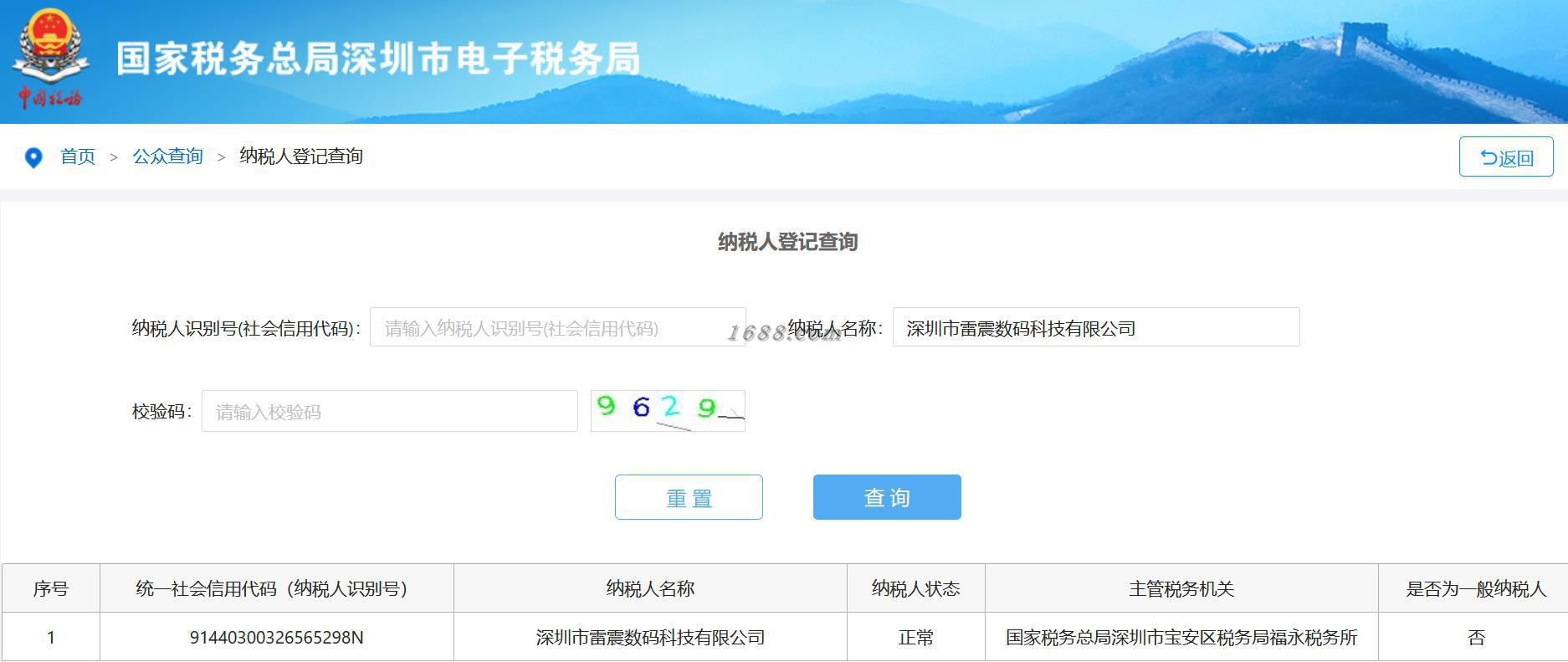Click the 是否为一般纳税人 column header

(1473, 588)
